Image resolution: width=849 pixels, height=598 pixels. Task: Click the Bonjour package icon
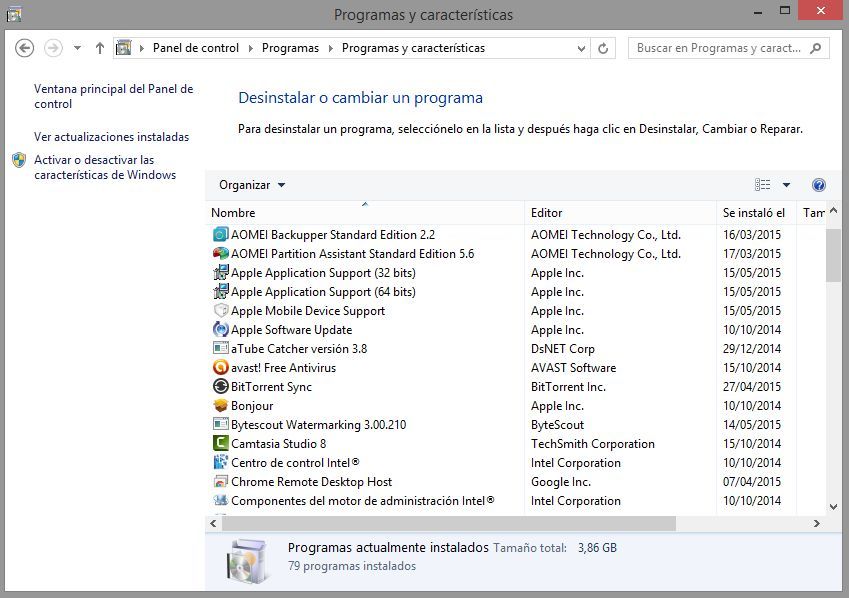pos(220,405)
